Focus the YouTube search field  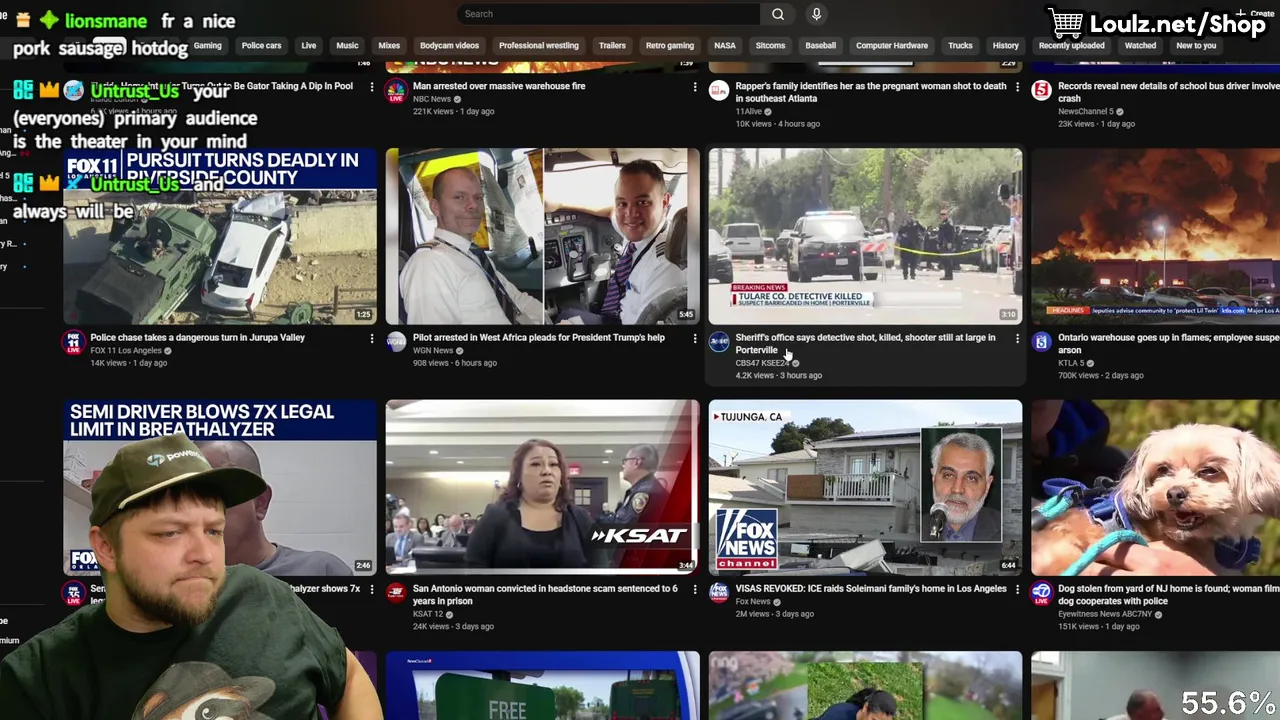click(x=610, y=14)
